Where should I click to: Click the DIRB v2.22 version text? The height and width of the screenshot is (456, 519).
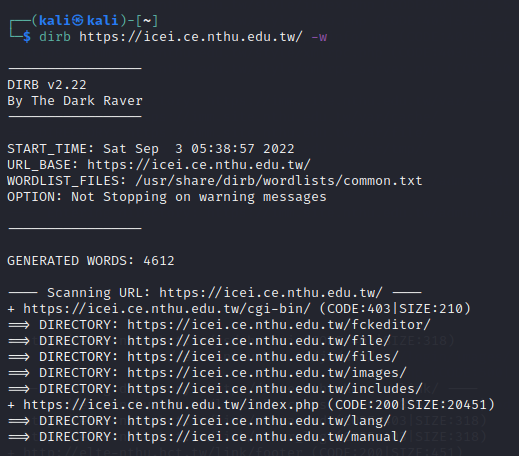click(x=47, y=85)
